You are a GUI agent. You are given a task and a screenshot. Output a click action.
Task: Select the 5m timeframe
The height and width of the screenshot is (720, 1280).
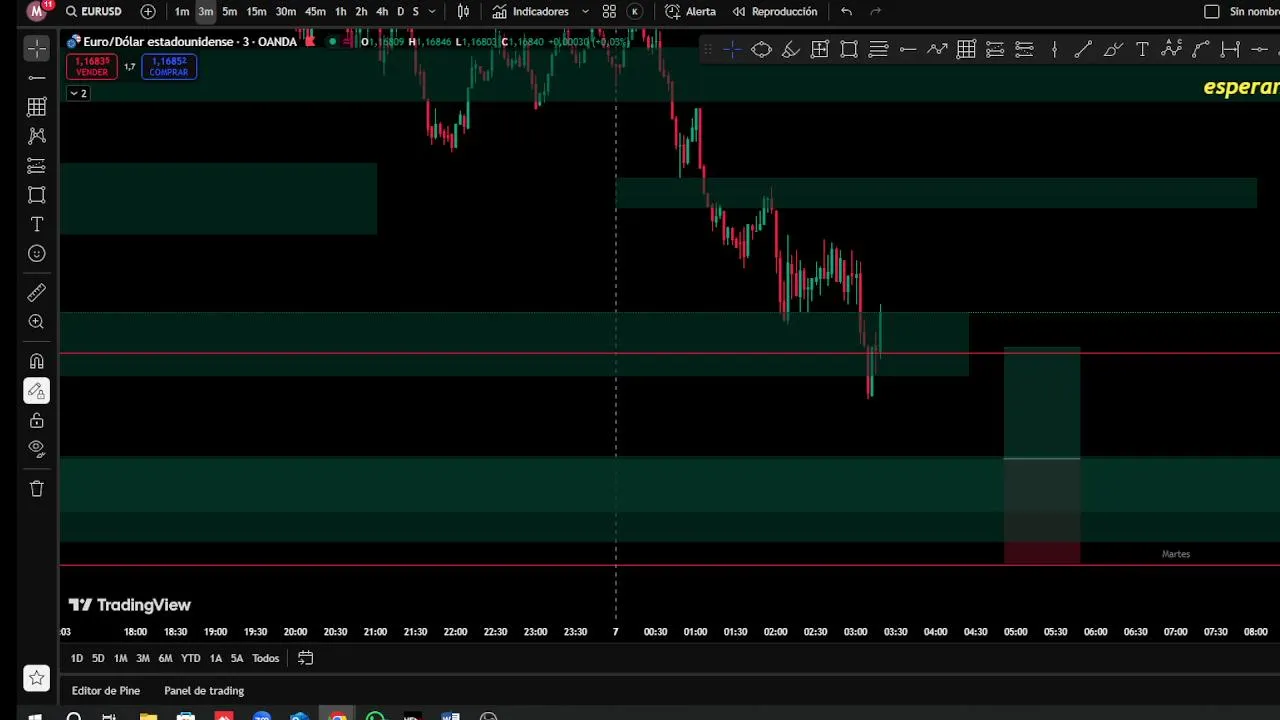(x=230, y=12)
